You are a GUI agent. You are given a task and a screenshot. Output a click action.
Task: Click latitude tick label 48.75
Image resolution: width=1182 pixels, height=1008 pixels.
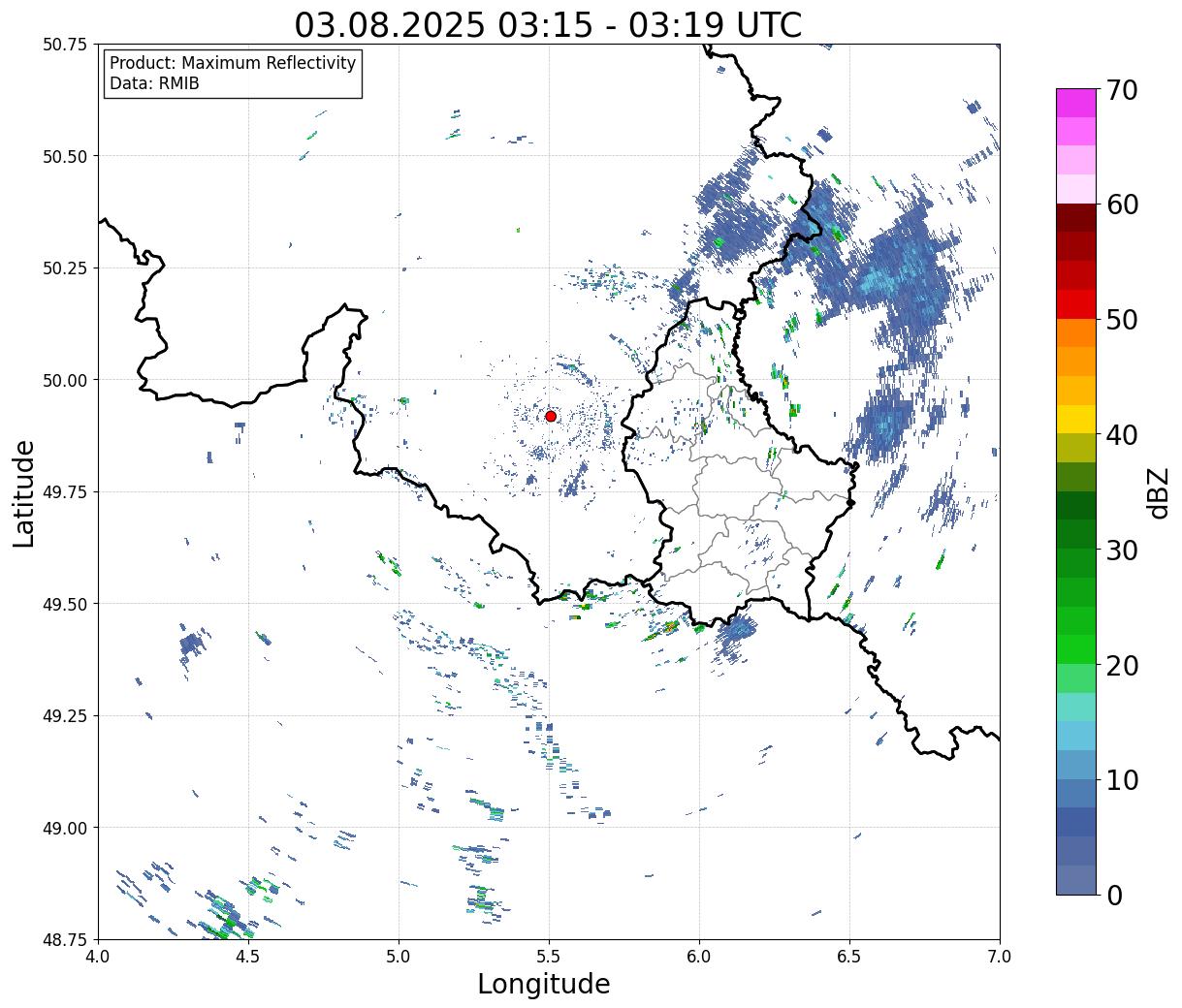(65, 939)
